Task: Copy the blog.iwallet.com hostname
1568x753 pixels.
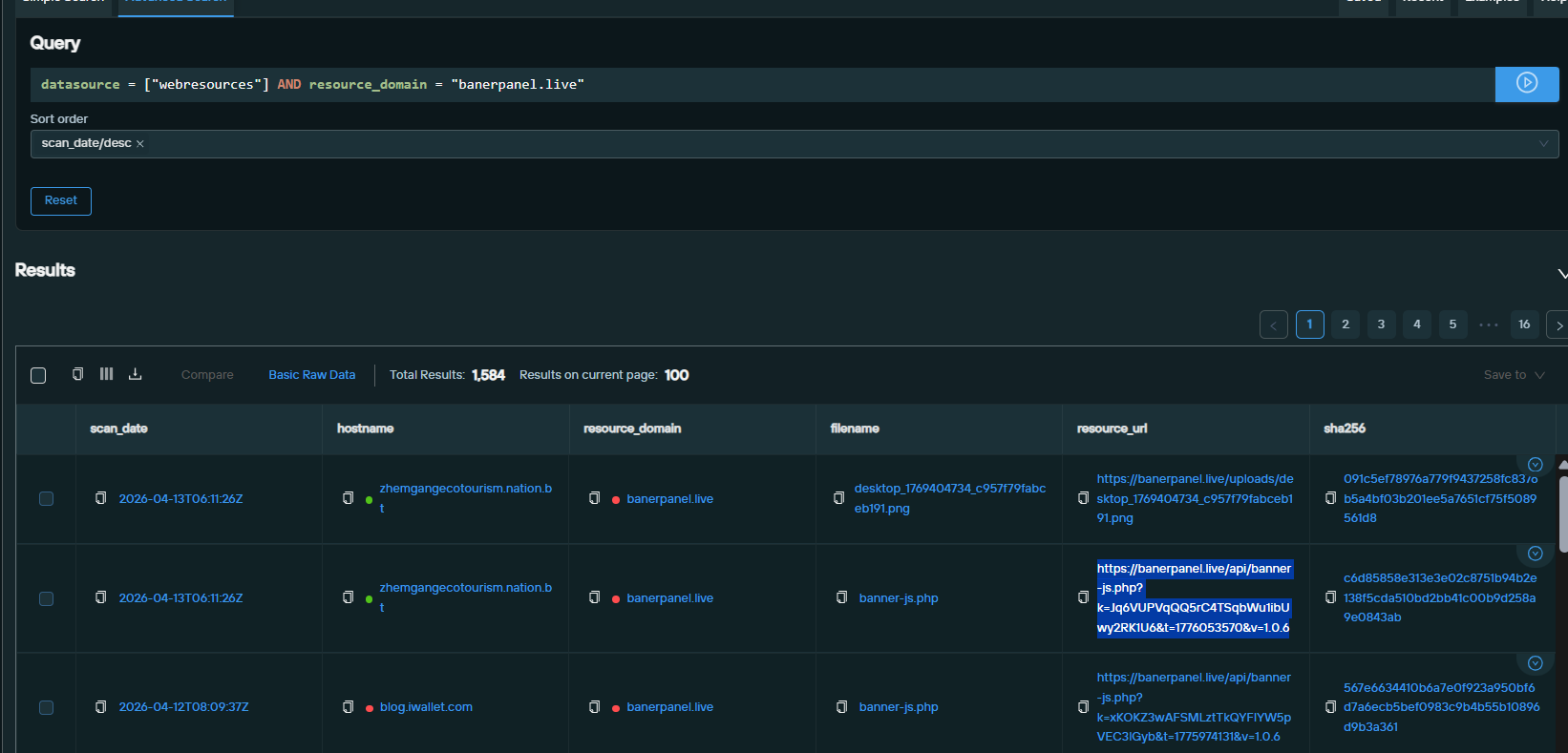Action: click(x=348, y=706)
